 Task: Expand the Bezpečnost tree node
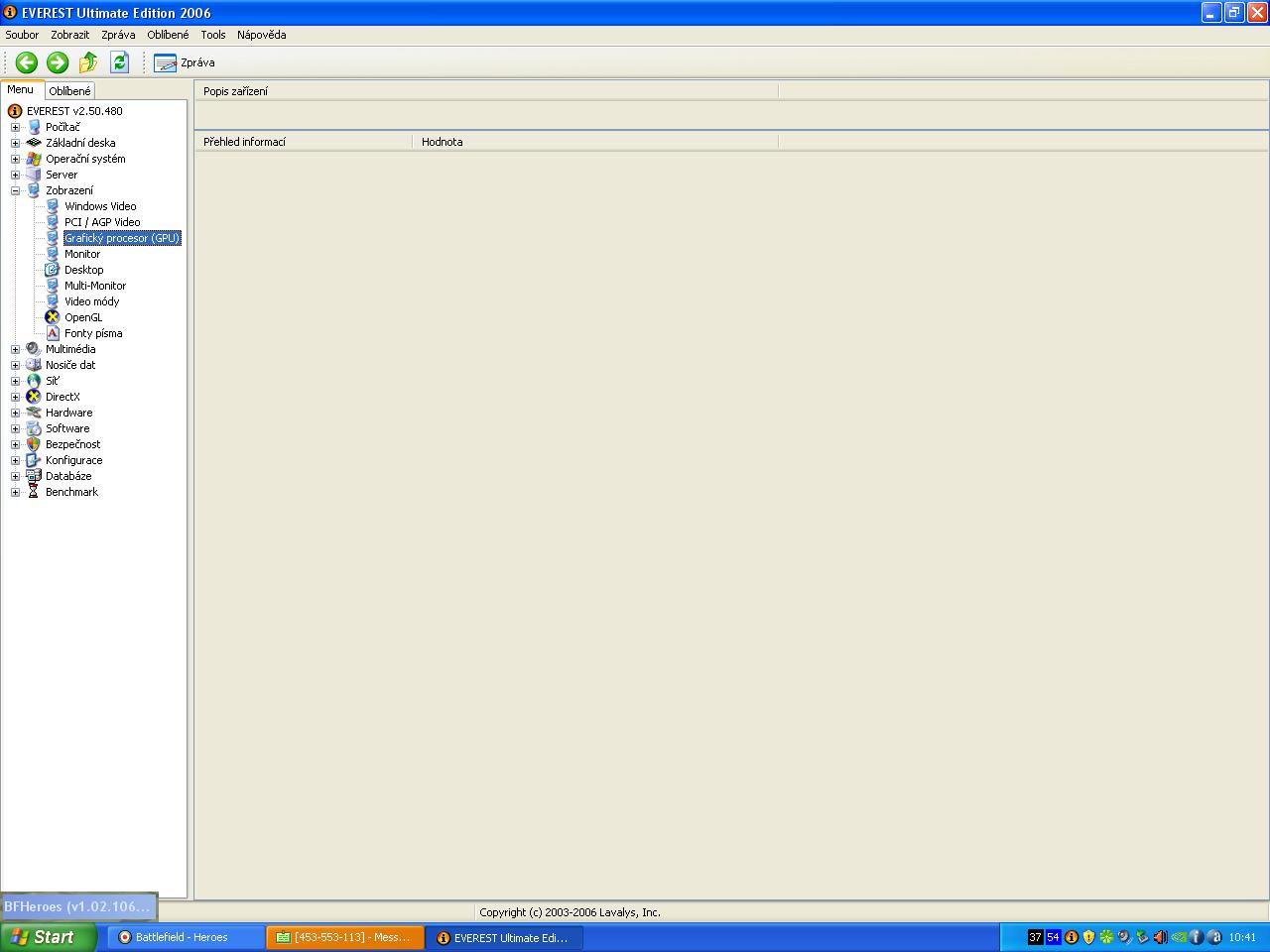pos(15,444)
